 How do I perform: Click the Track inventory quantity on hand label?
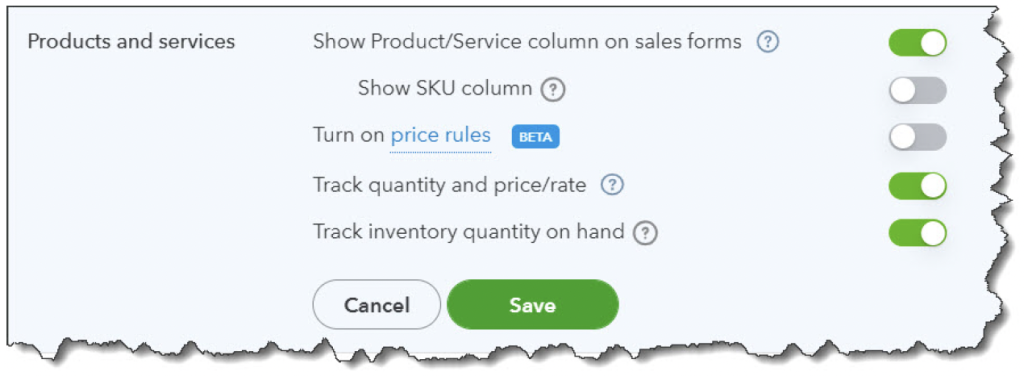[x=468, y=232]
